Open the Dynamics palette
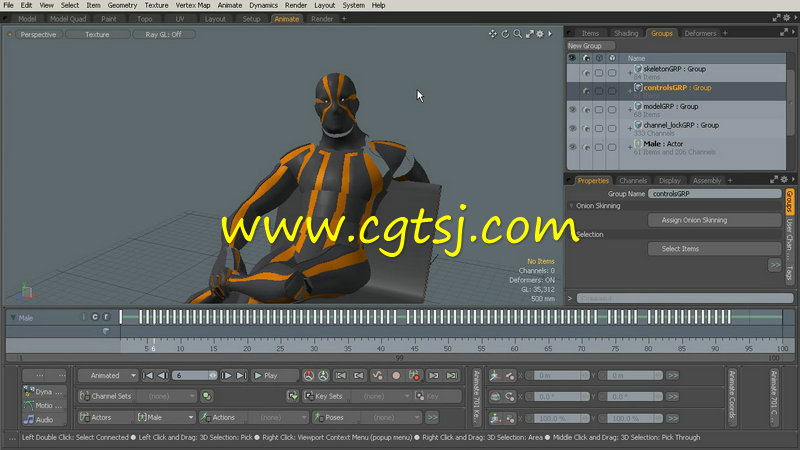 [44, 392]
